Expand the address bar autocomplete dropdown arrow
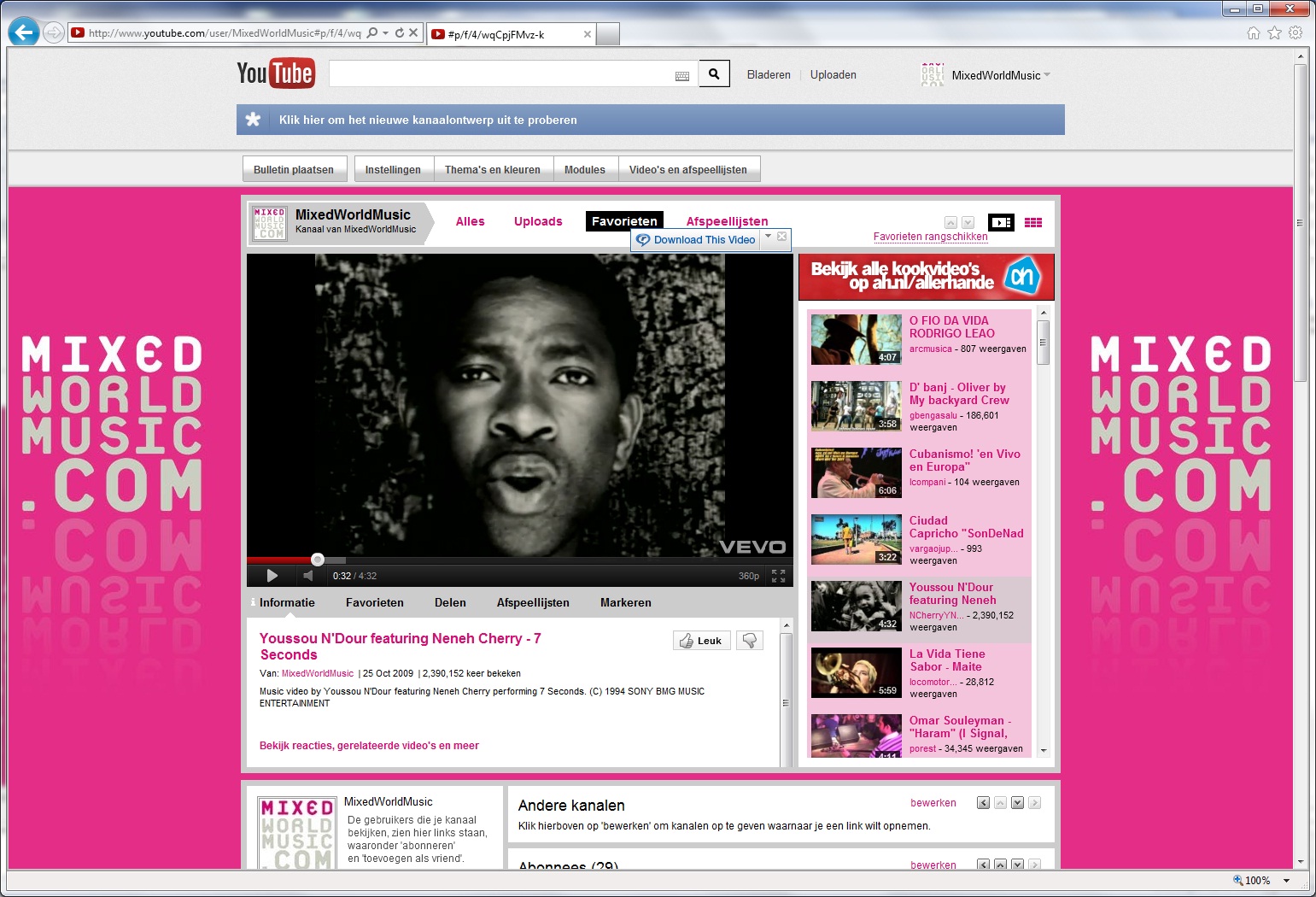This screenshot has width=1316, height=897. pyautogui.click(x=386, y=33)
